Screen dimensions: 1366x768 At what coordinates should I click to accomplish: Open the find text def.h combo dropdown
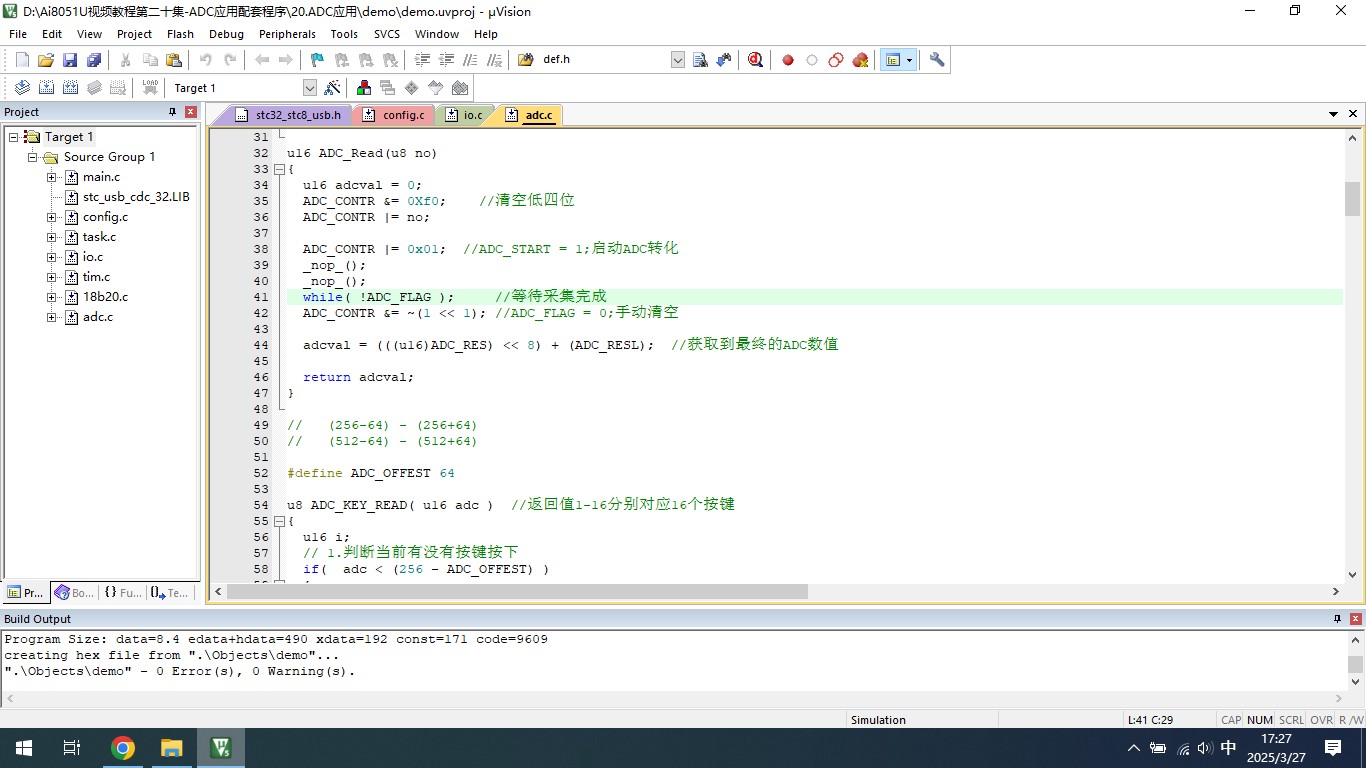[x=677, y=60]
